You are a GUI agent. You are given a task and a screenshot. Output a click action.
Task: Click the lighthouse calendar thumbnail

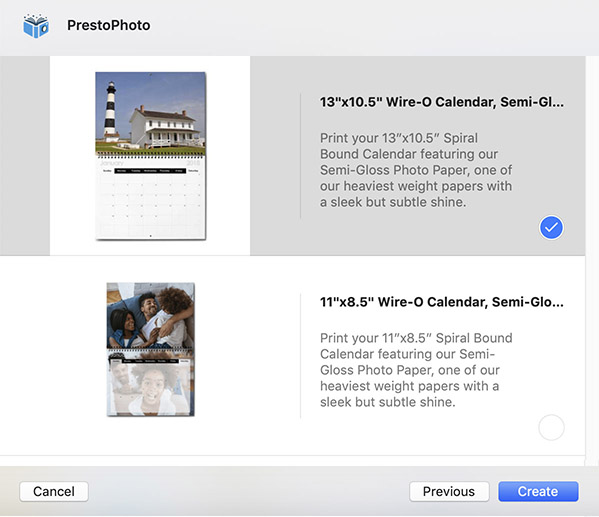151,156
